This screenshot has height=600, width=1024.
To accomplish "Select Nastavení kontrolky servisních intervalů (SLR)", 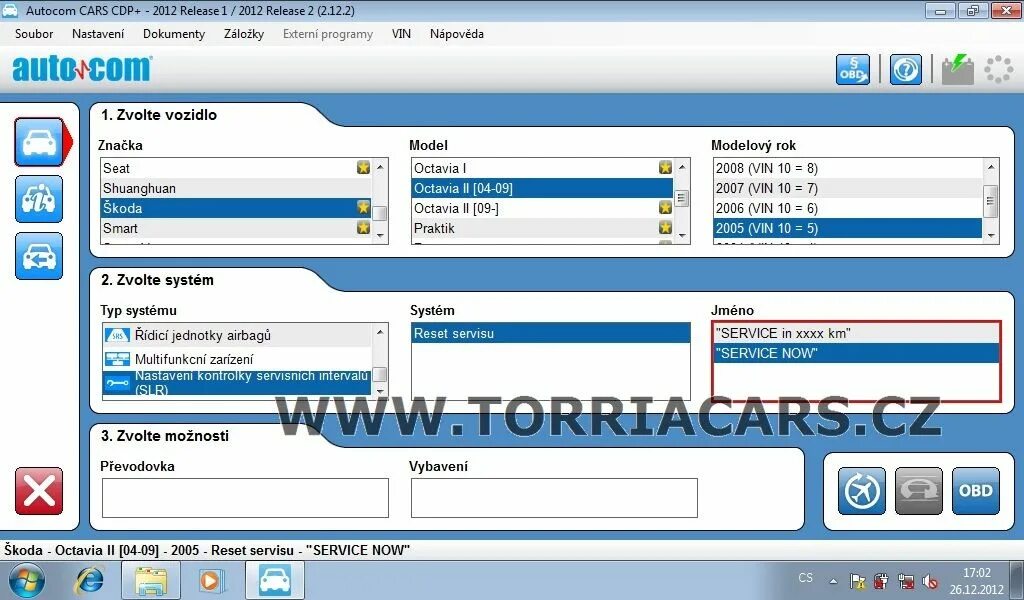I will click(x=236, y=383).
